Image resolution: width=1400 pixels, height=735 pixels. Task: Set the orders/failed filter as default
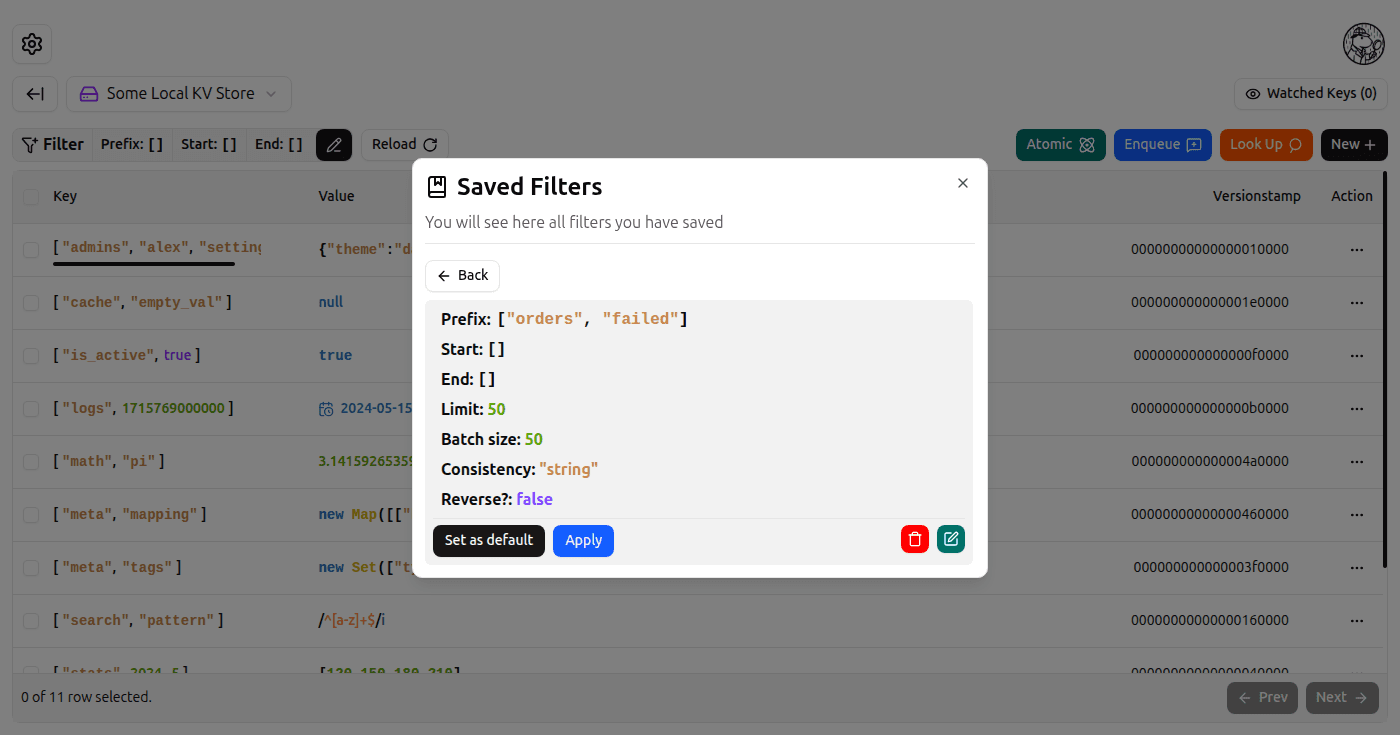(x=489, y=541)
